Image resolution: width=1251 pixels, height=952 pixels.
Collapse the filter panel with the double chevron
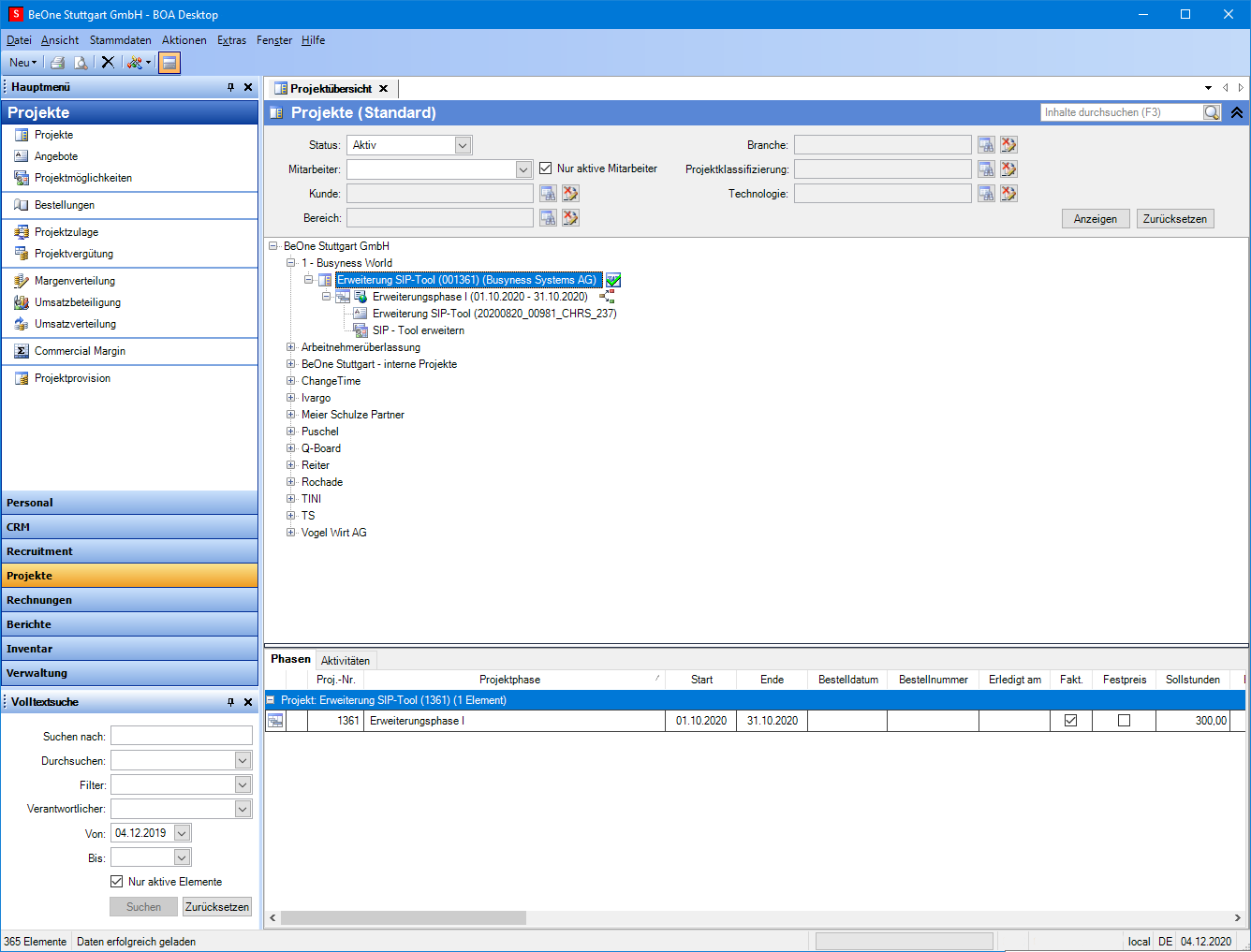(1237, 112)
